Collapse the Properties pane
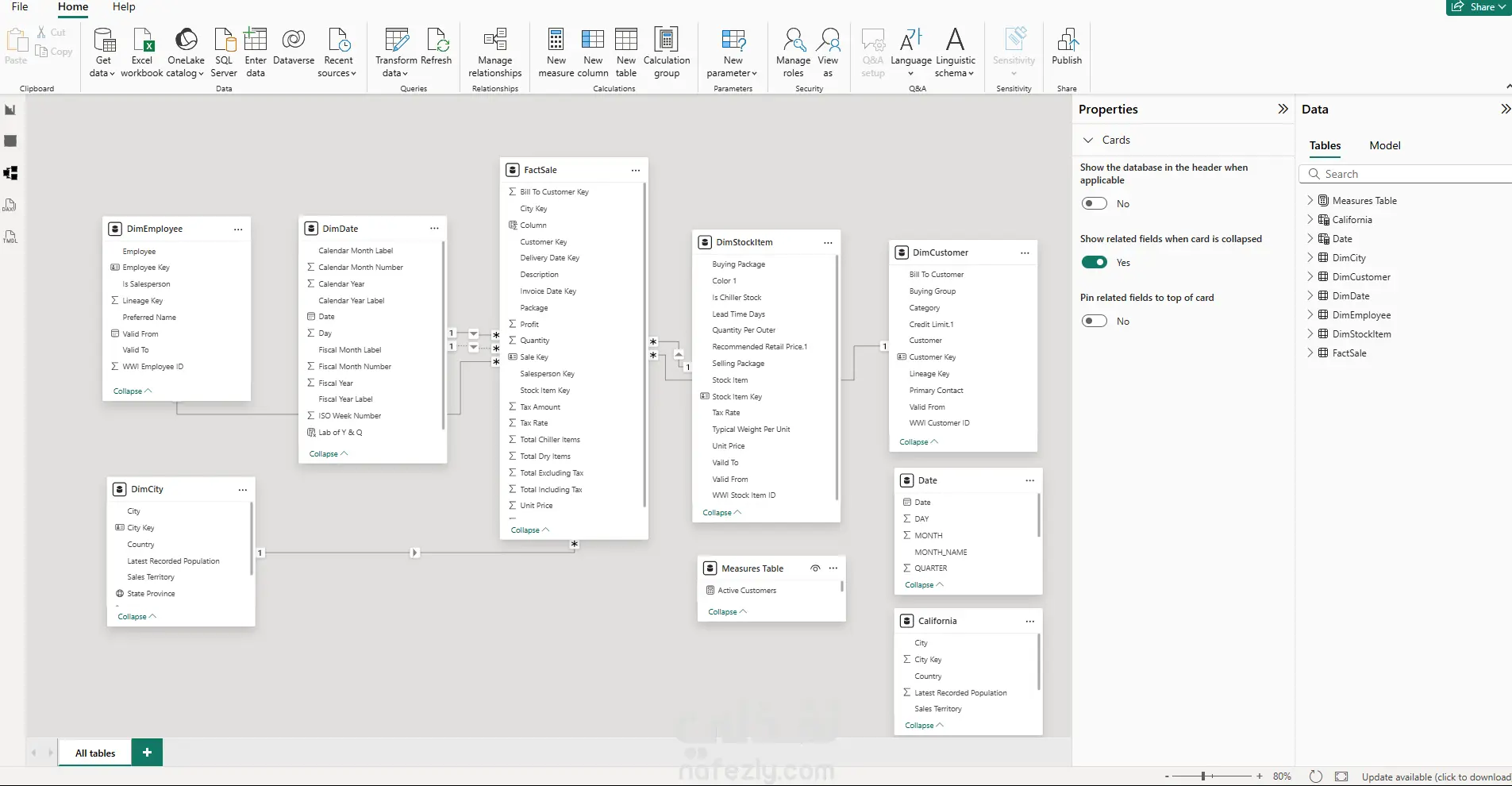The height and width of the screenshot is (786, 1512). (x=1283, y=109)
